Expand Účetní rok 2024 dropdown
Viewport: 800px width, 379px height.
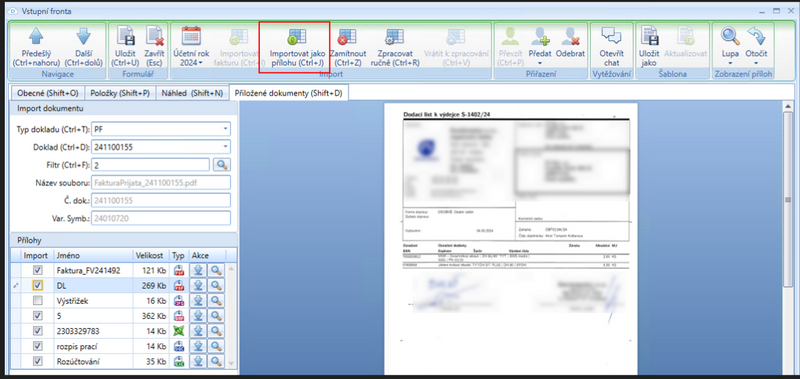coord(191,46)
